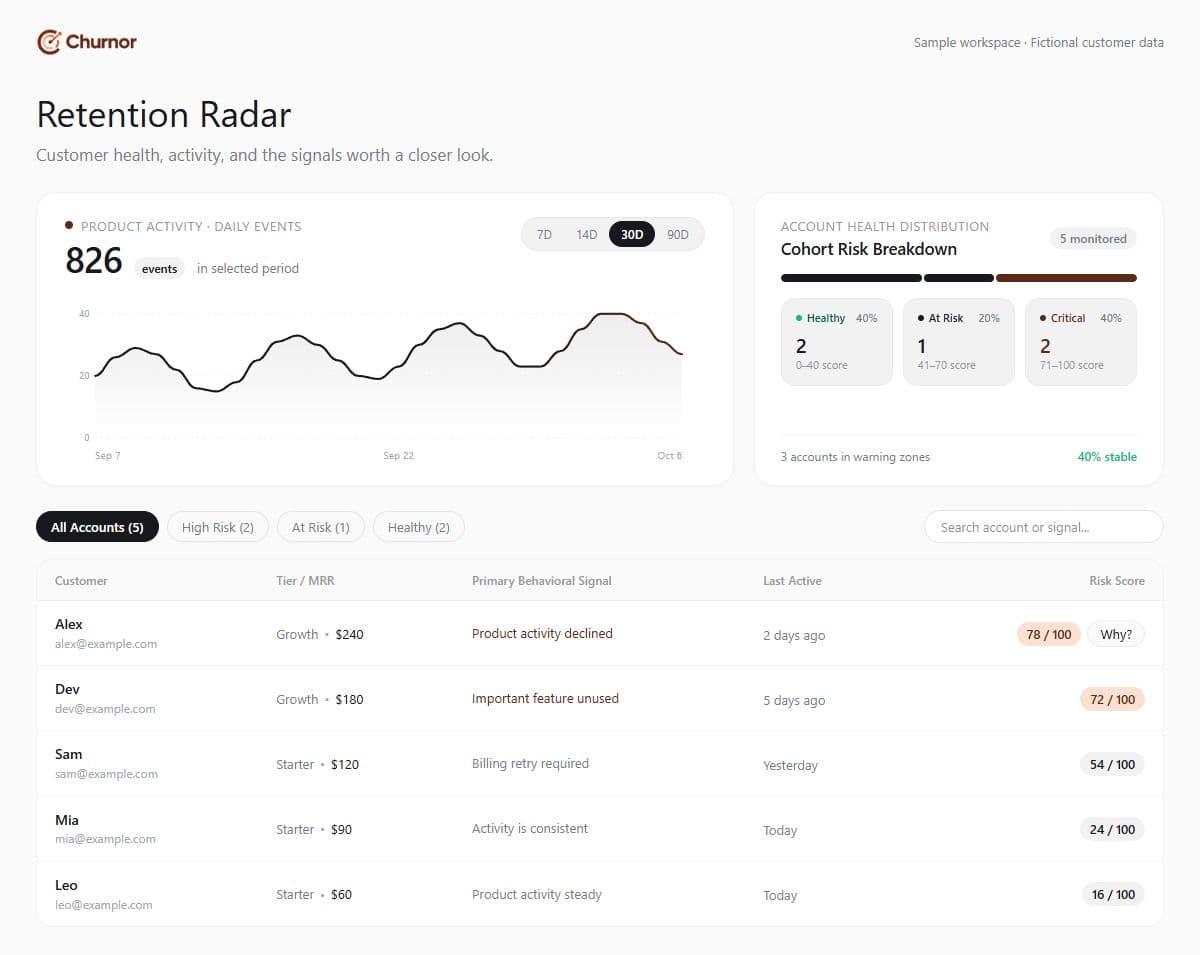Click the dev@example.com email text
The width and height of the screenshot is (1200, 955).
pyautogui.click(x=105, y=709)
